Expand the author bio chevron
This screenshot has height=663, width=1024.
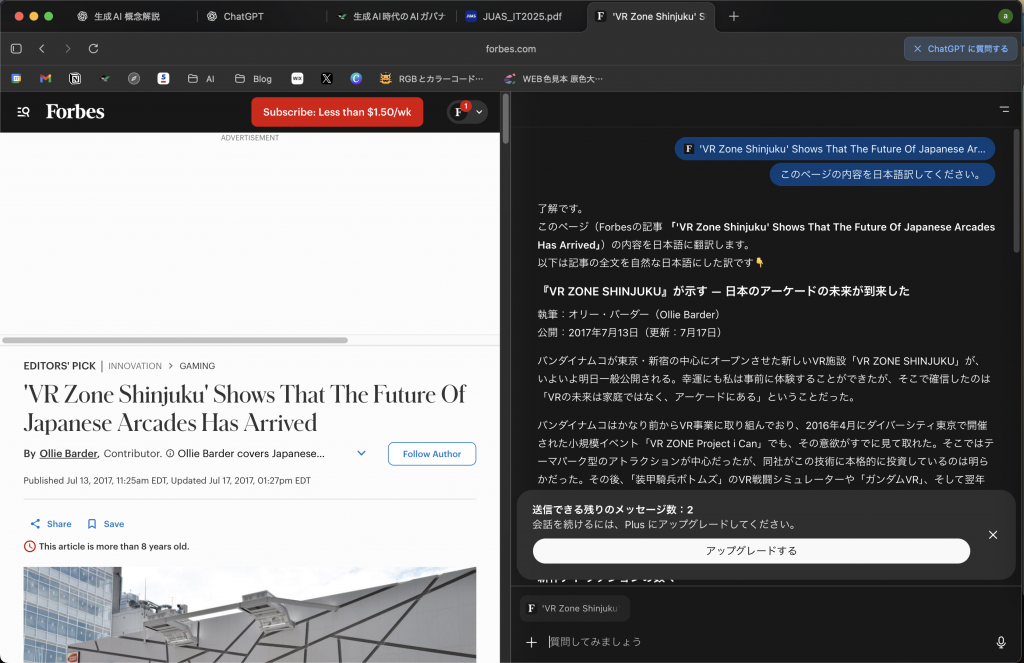tap(361, 454)
